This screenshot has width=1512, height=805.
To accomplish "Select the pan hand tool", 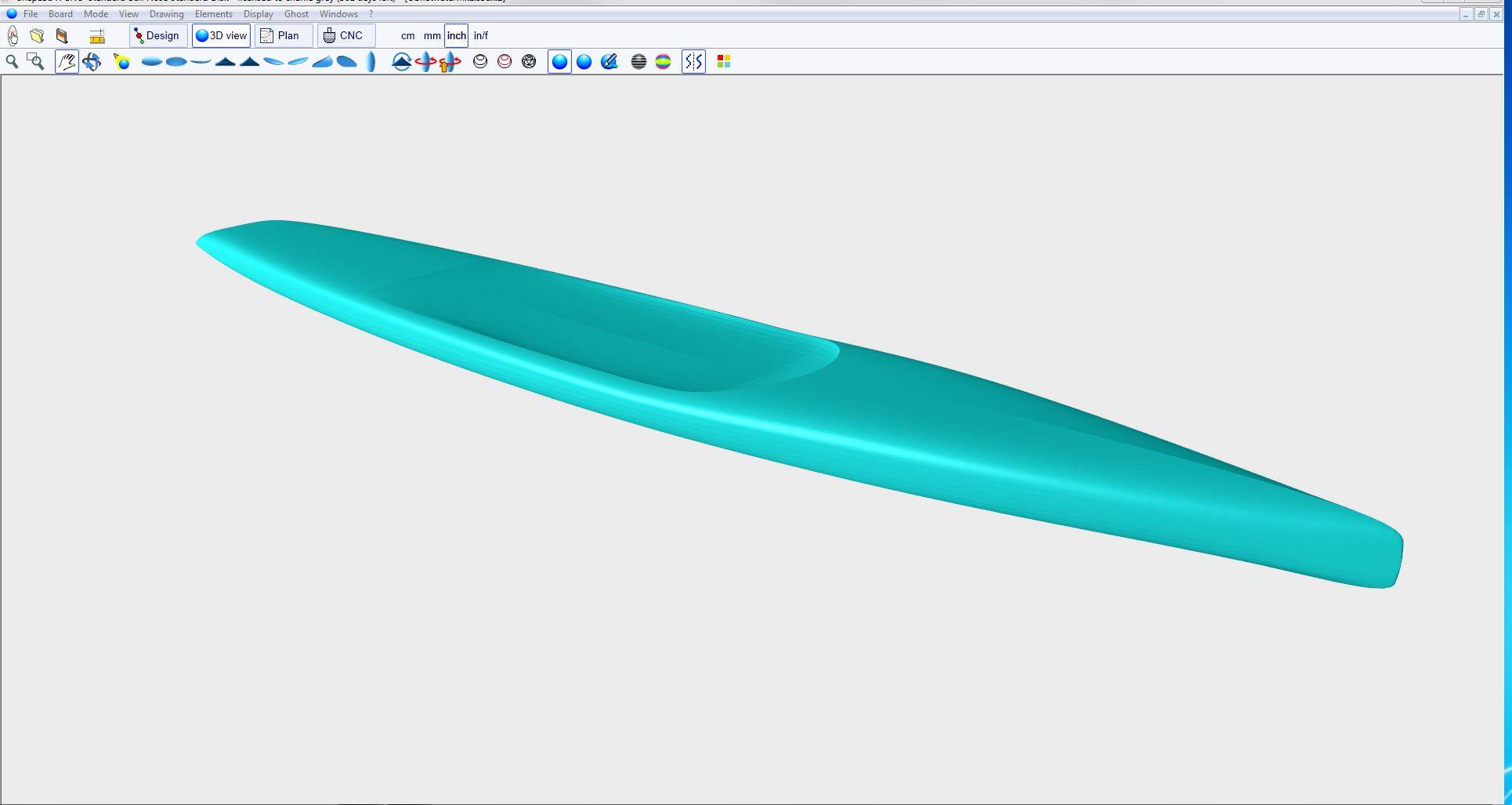I will tap(67, 62).
